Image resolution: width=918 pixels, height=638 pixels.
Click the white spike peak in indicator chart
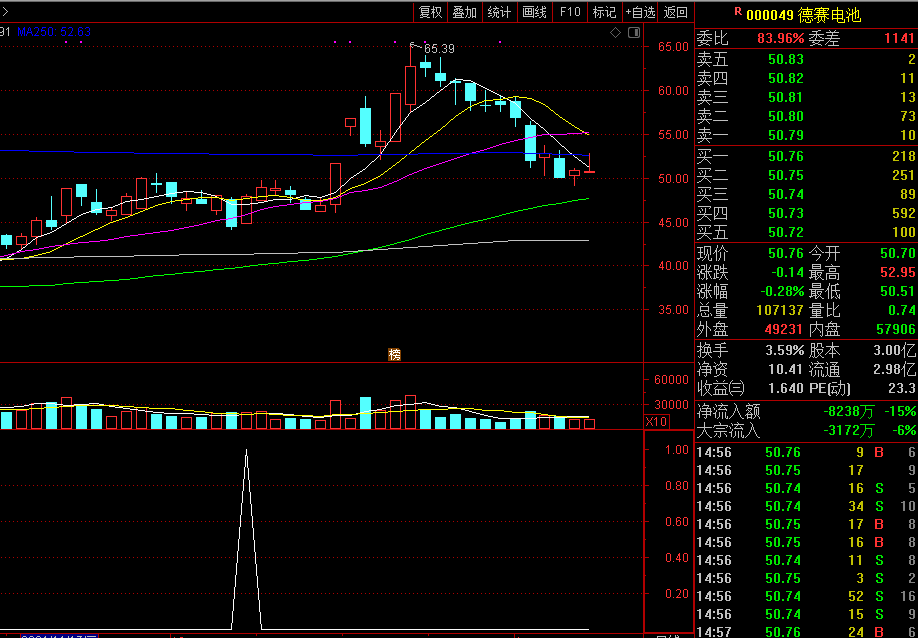point(246,451)
